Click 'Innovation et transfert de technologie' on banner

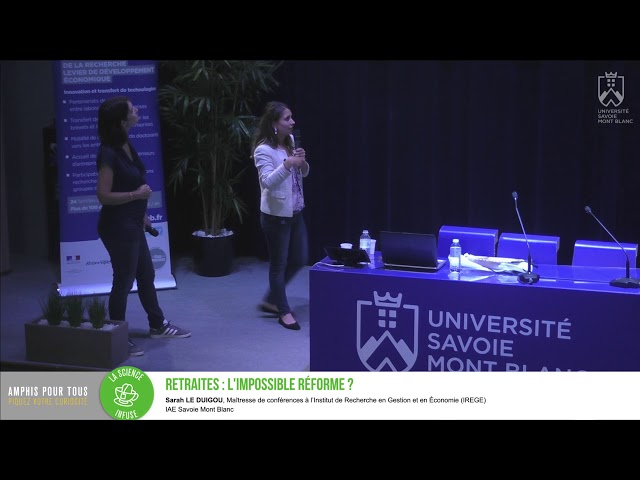pyautogui.click(x=110, y=90)
